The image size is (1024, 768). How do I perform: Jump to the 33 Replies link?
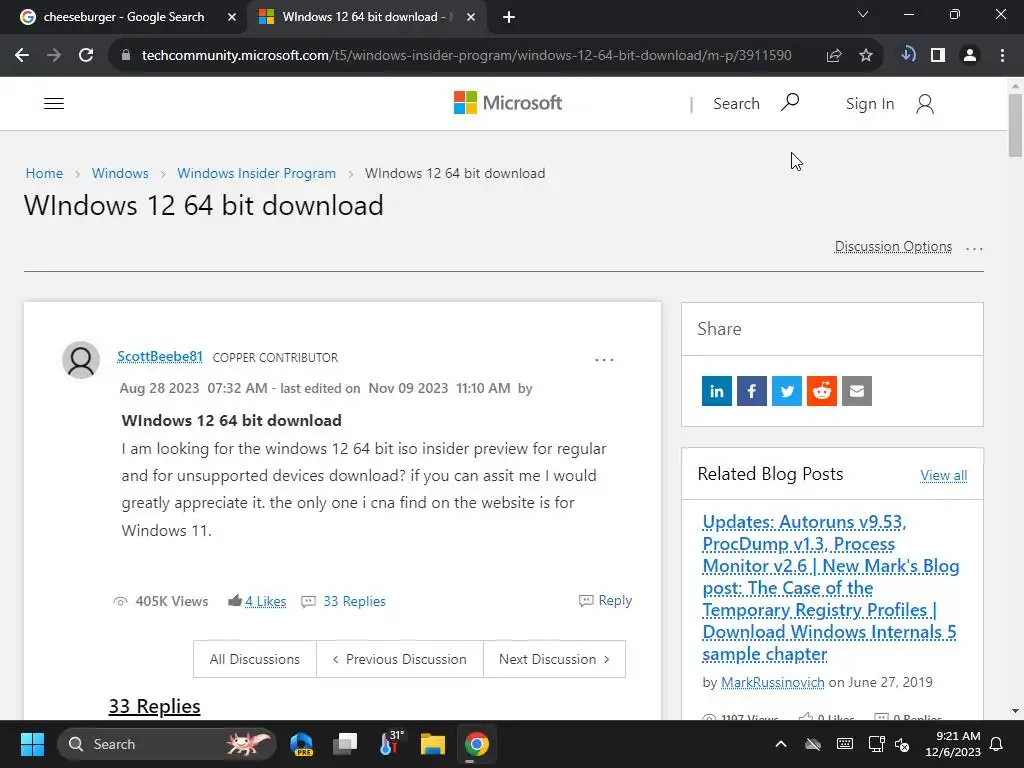354,601
